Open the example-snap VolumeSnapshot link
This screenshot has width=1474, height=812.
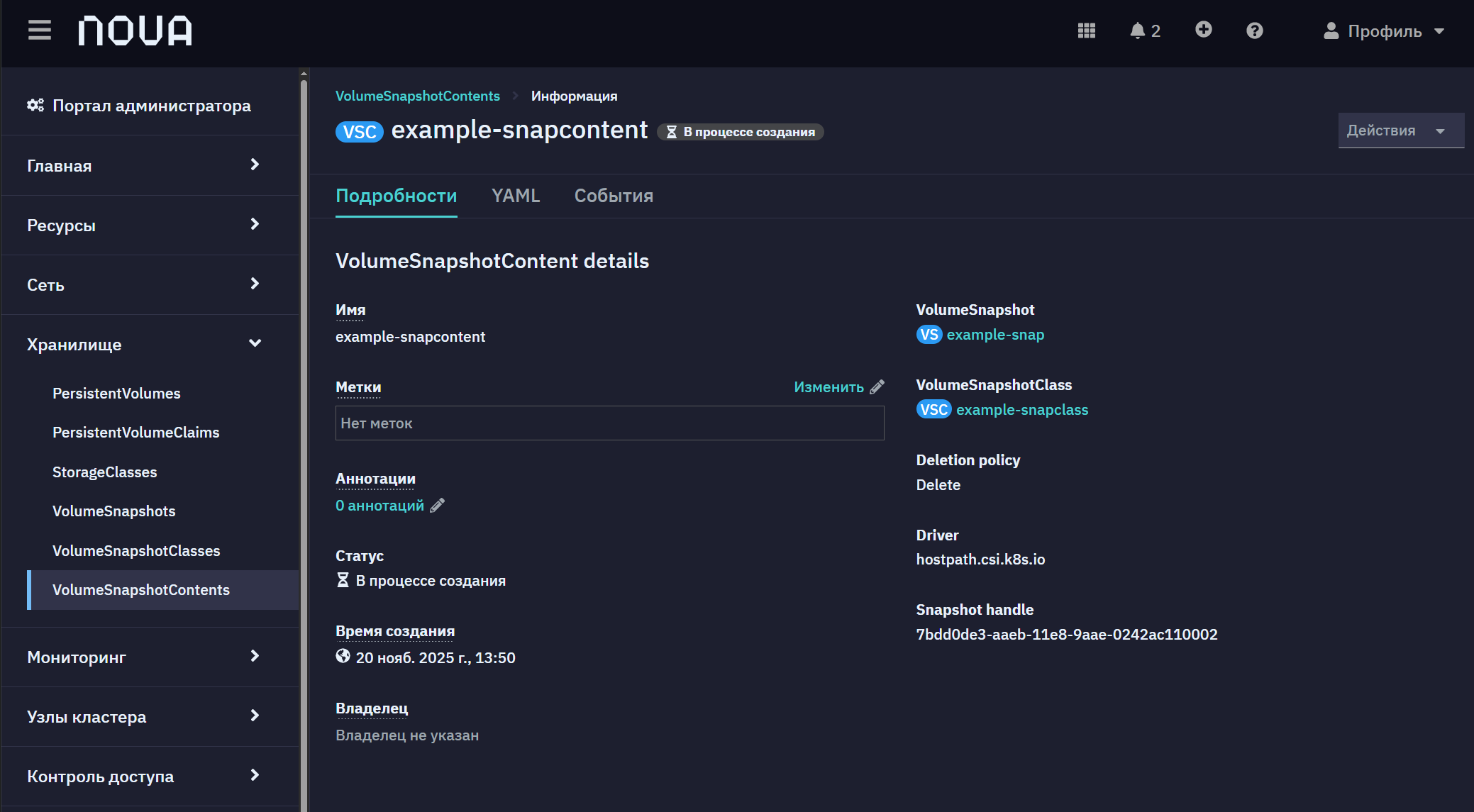tap(995, 335)
